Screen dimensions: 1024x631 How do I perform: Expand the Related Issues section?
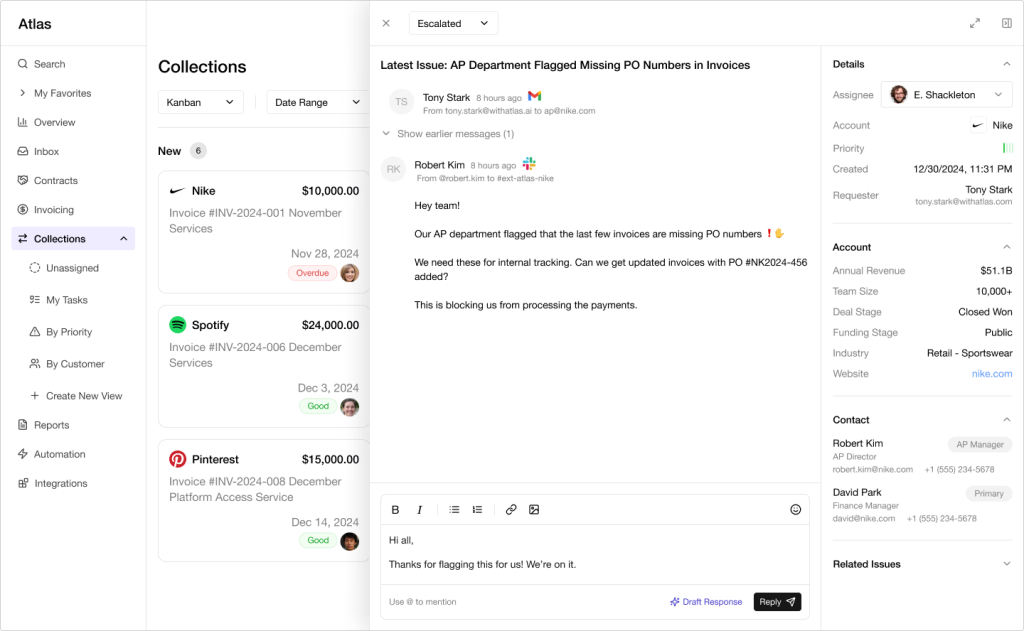pos(1006,564)
